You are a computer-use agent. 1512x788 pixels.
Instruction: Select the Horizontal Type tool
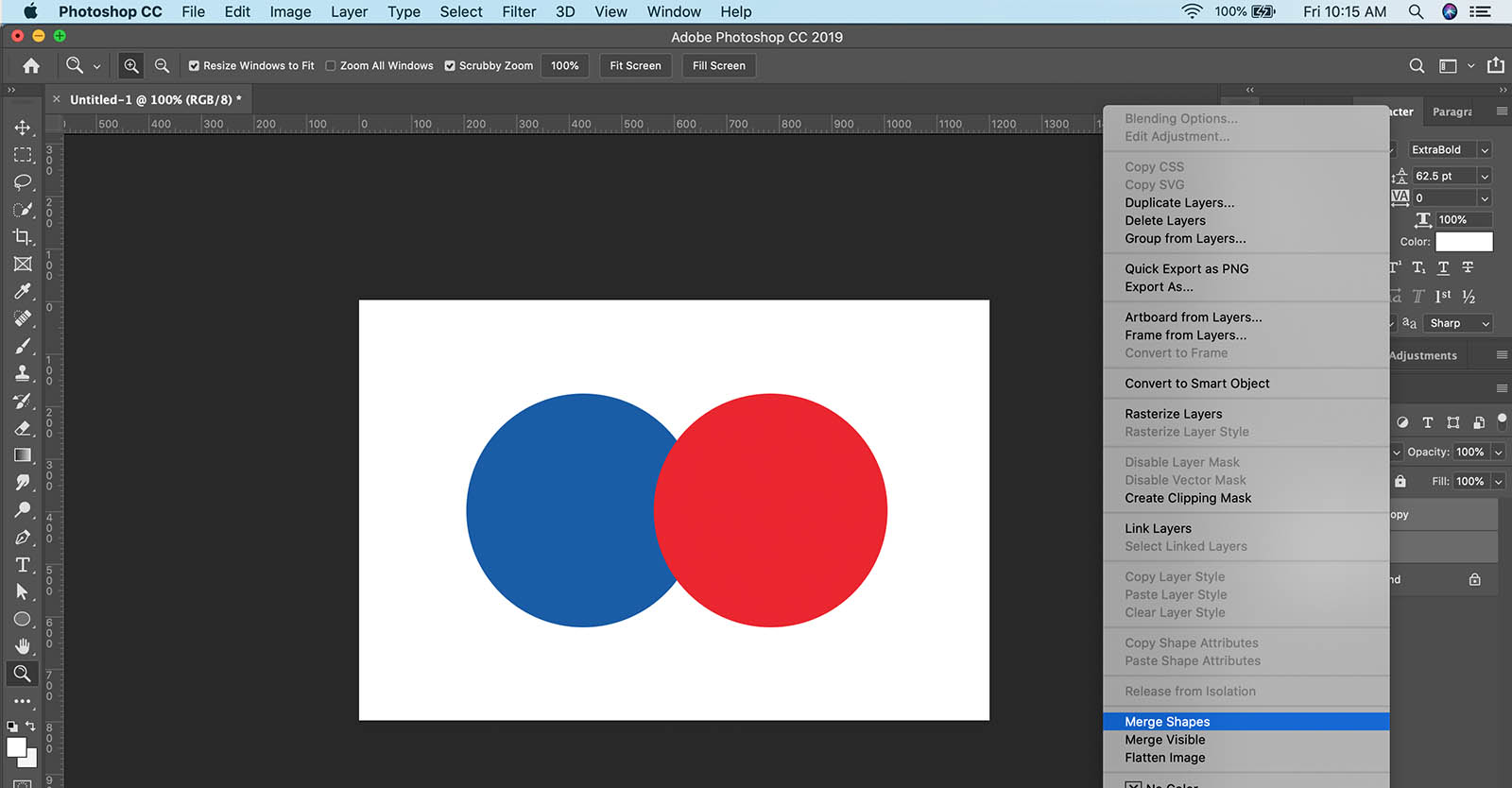[x=23, y=565]
